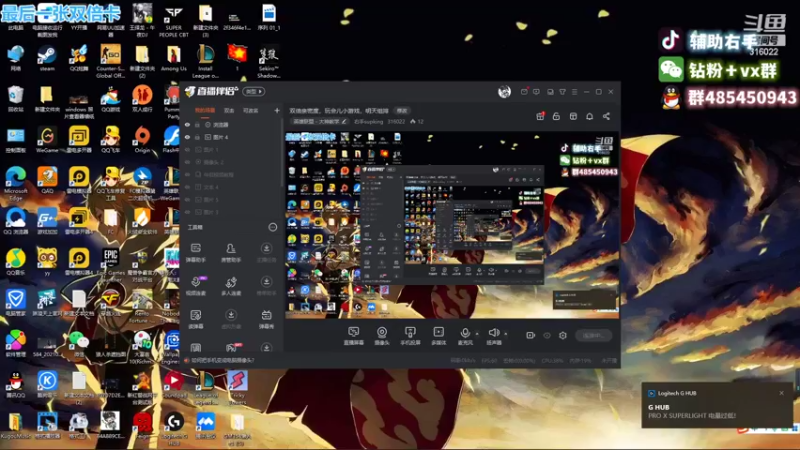The height and width of the screenshot is (450, 800).
Task: Open the Recycle Bin (回收站) icon
Action: [x=15, y=98]
